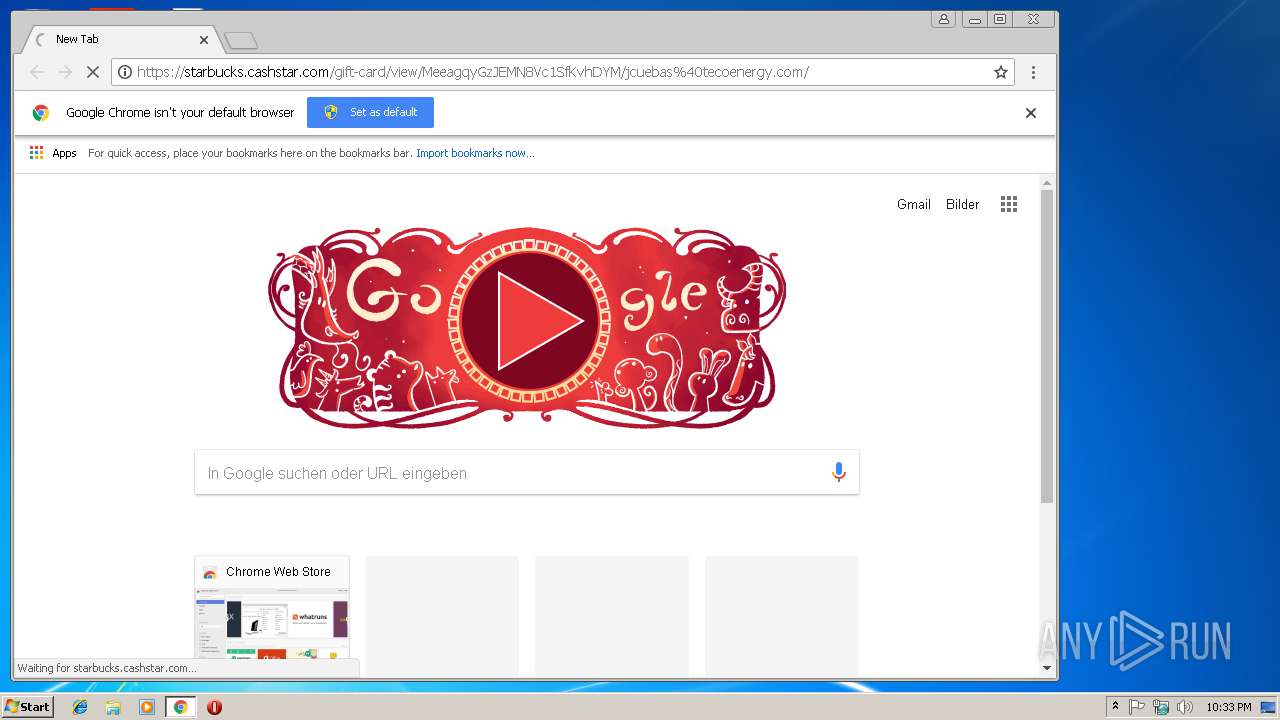Open the Google apps grid
Screen dimensions: 1280x720
coord(1009,204)
